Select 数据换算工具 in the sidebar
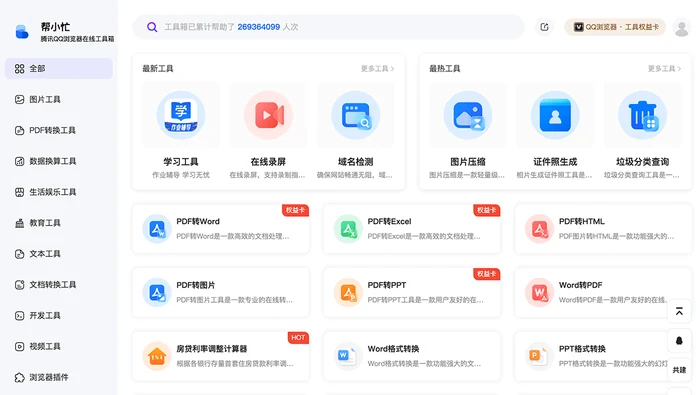Viewport: 700px width, 395px height. (59, 161)
